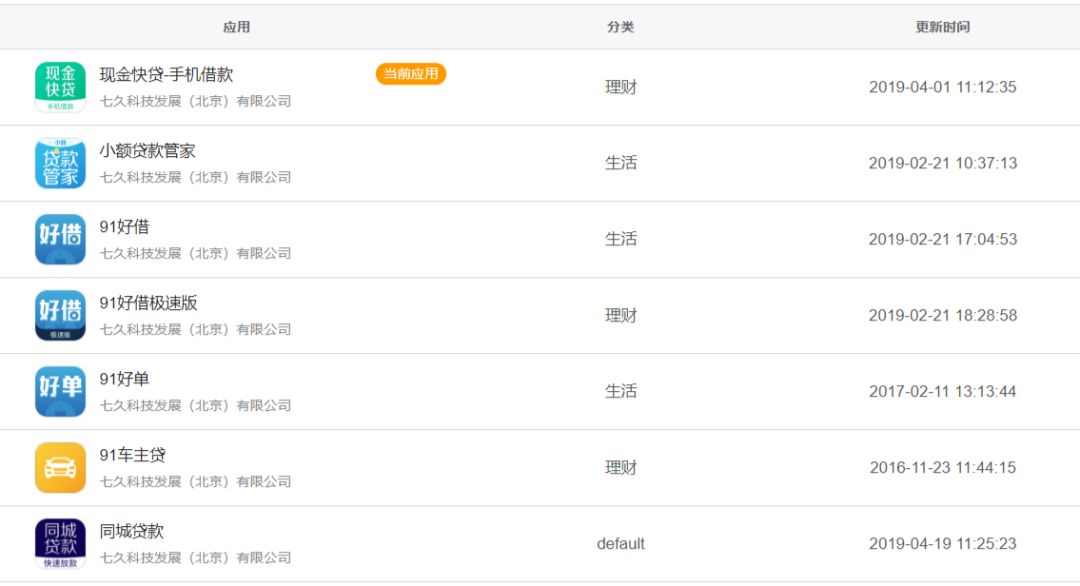Click the 理财 category of 现金快贷
This screenshot has width=1080, height=586.
620,87
